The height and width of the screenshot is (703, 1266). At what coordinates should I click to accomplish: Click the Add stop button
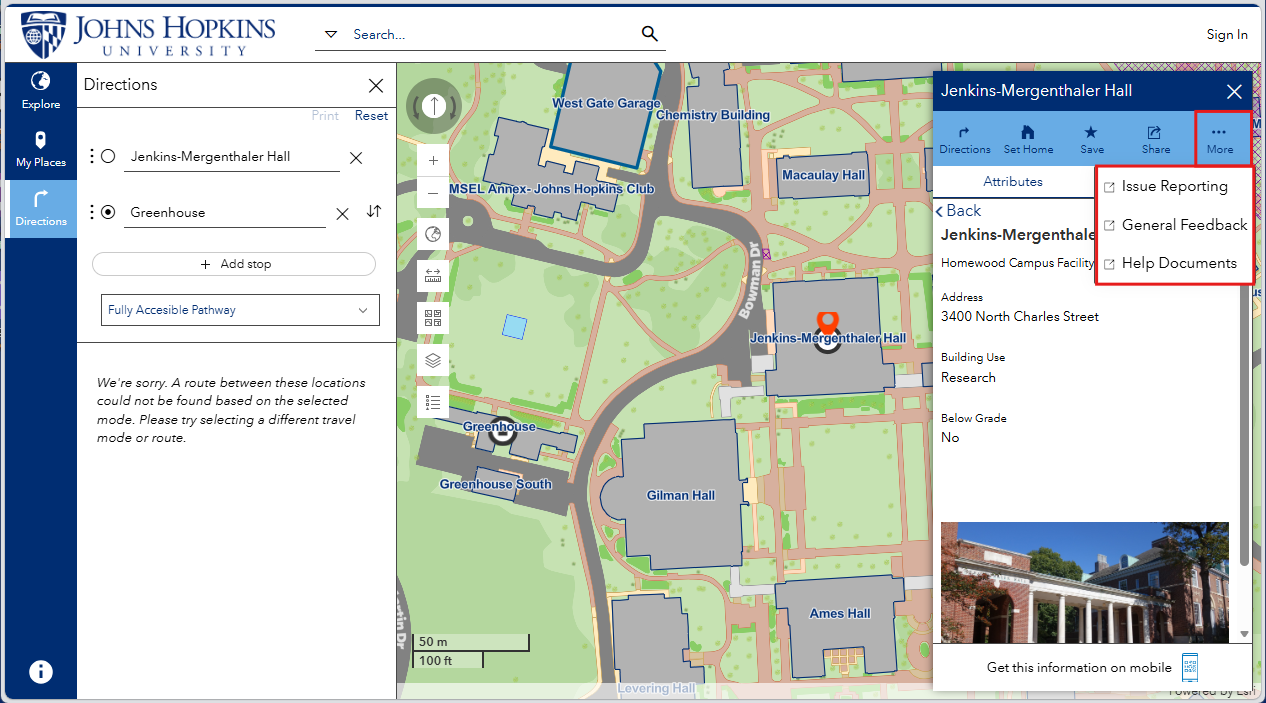pyautogui.click(x=234, y=264)
